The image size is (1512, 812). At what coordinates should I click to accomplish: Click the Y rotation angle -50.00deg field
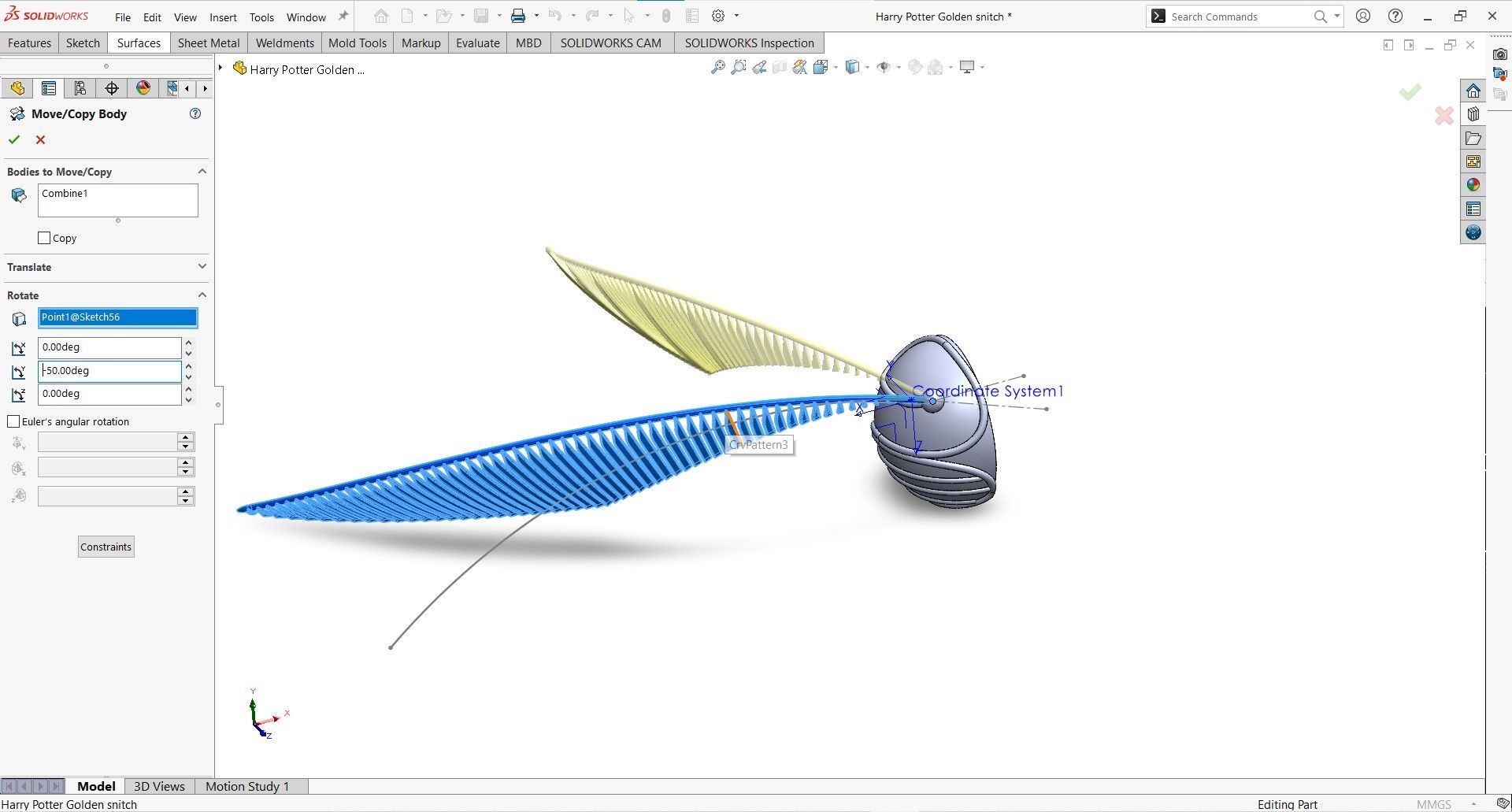109,371
